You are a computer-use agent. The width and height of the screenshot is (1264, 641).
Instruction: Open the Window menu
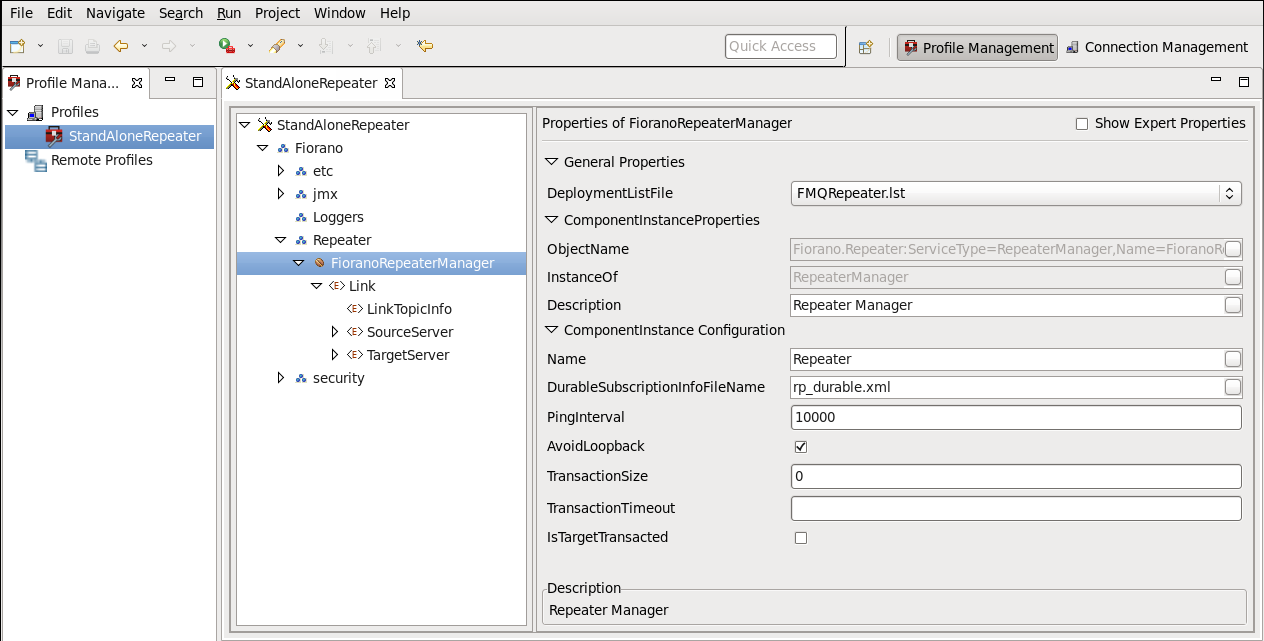[x=340, y=13]
